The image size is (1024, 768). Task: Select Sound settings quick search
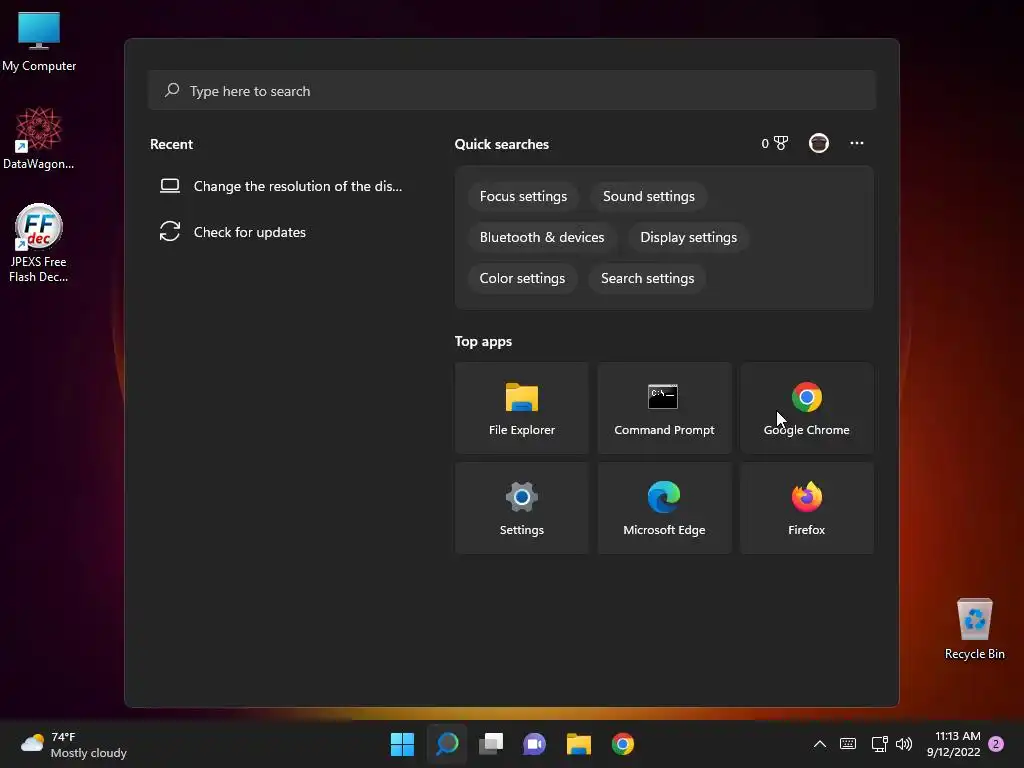pyautogui.click(x=648, y=197)
